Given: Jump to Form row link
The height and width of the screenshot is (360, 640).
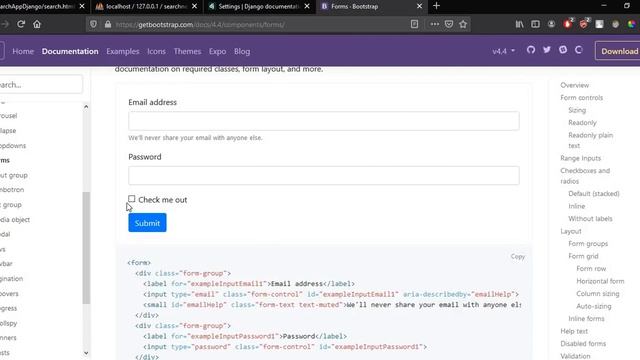Looking at the screenshot, I should coord(591,269).
